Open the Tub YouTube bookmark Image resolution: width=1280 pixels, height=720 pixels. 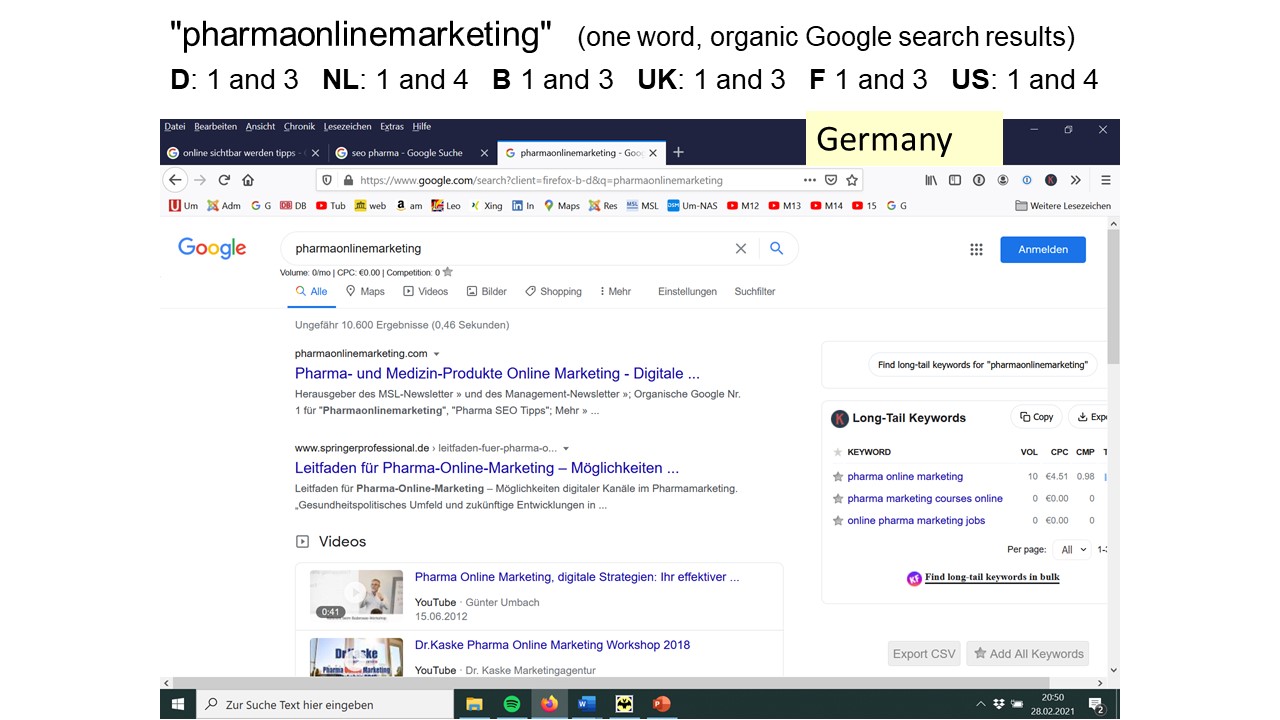click(331, 206)
